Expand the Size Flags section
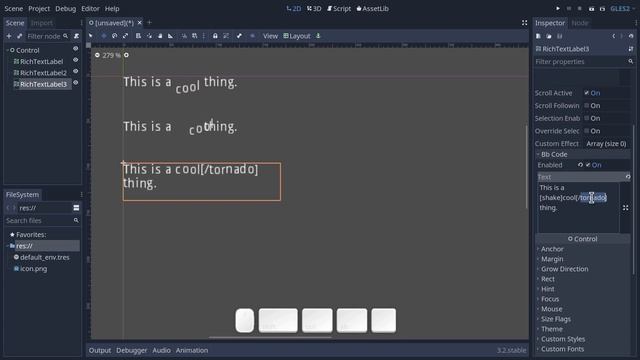 583,319
